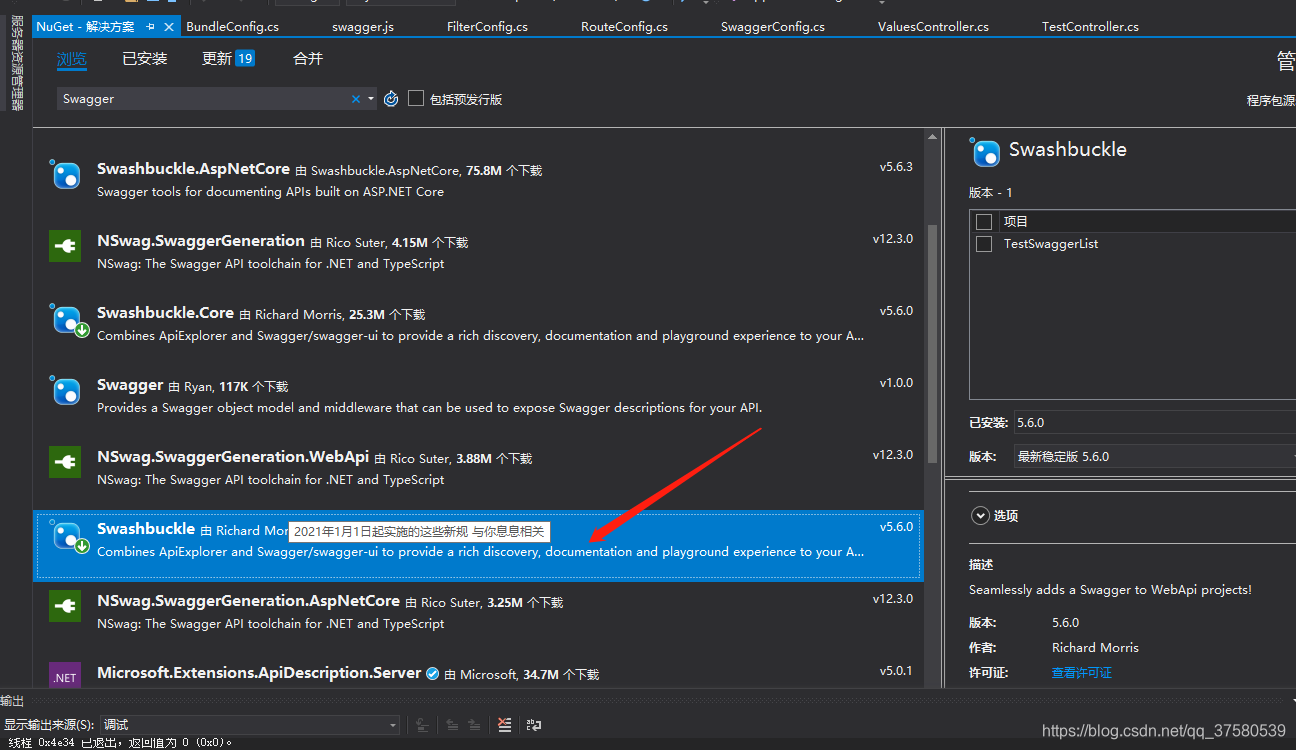Switch to the 已安装 installed tab
This screenshot has width=1296, height=750.
point(145,59)
